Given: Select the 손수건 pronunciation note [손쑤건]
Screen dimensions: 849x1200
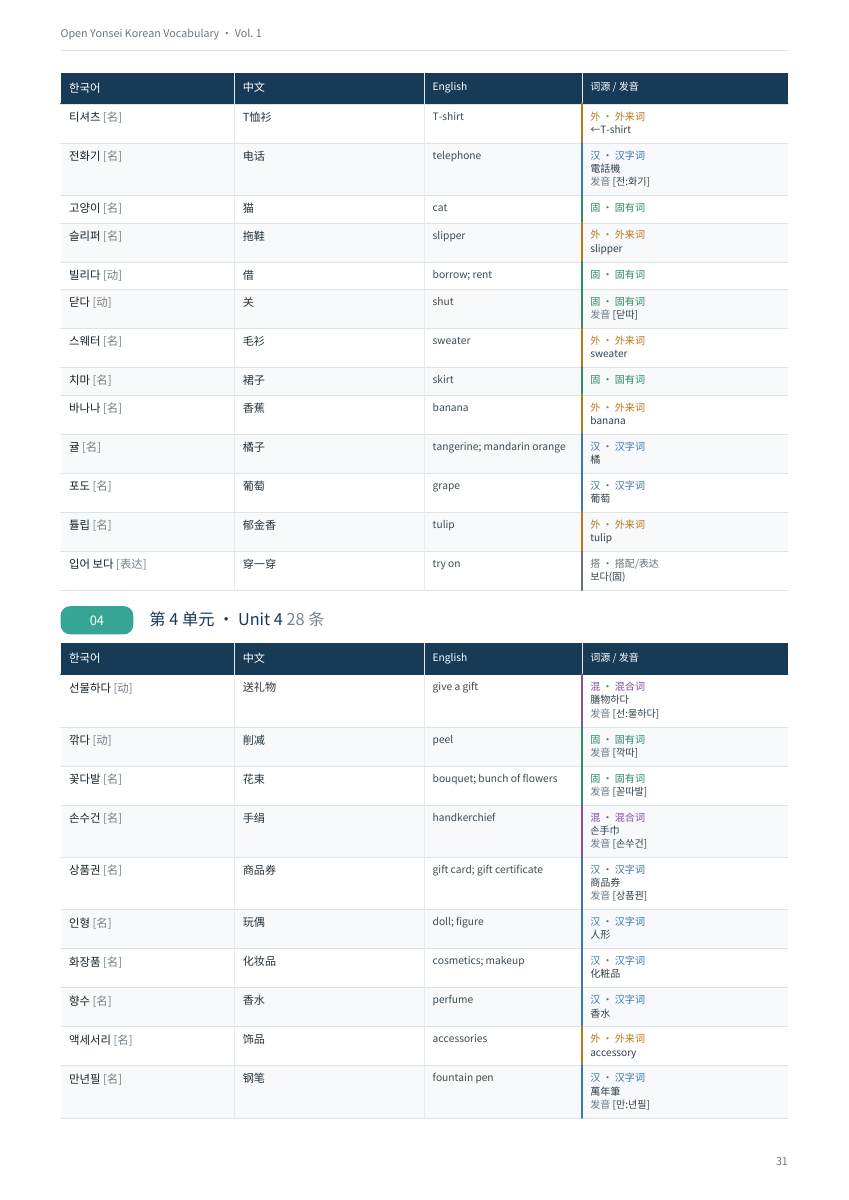Looking at the screenshot, I should point(618,844).
